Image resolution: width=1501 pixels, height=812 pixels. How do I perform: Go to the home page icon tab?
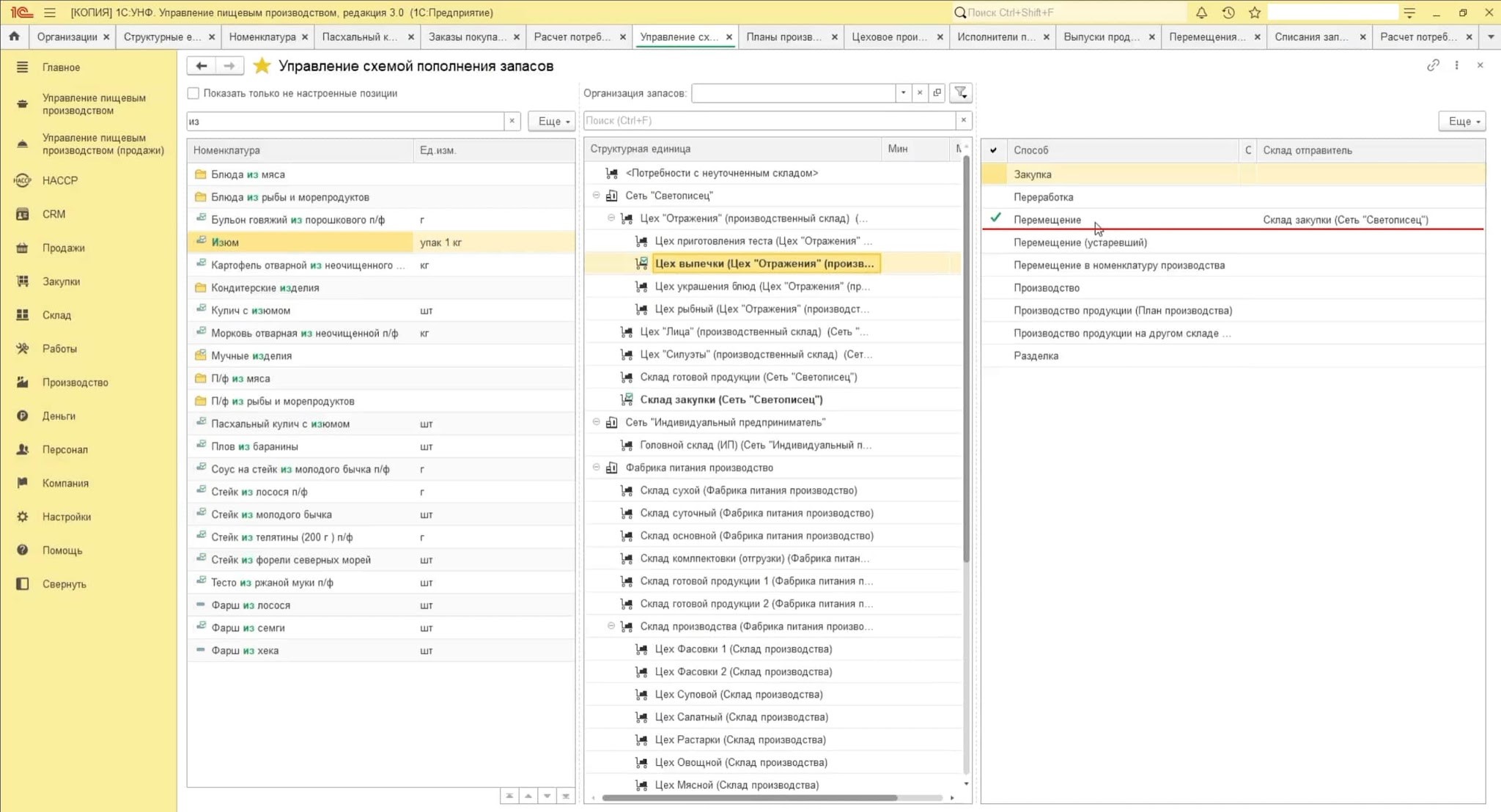14,37
